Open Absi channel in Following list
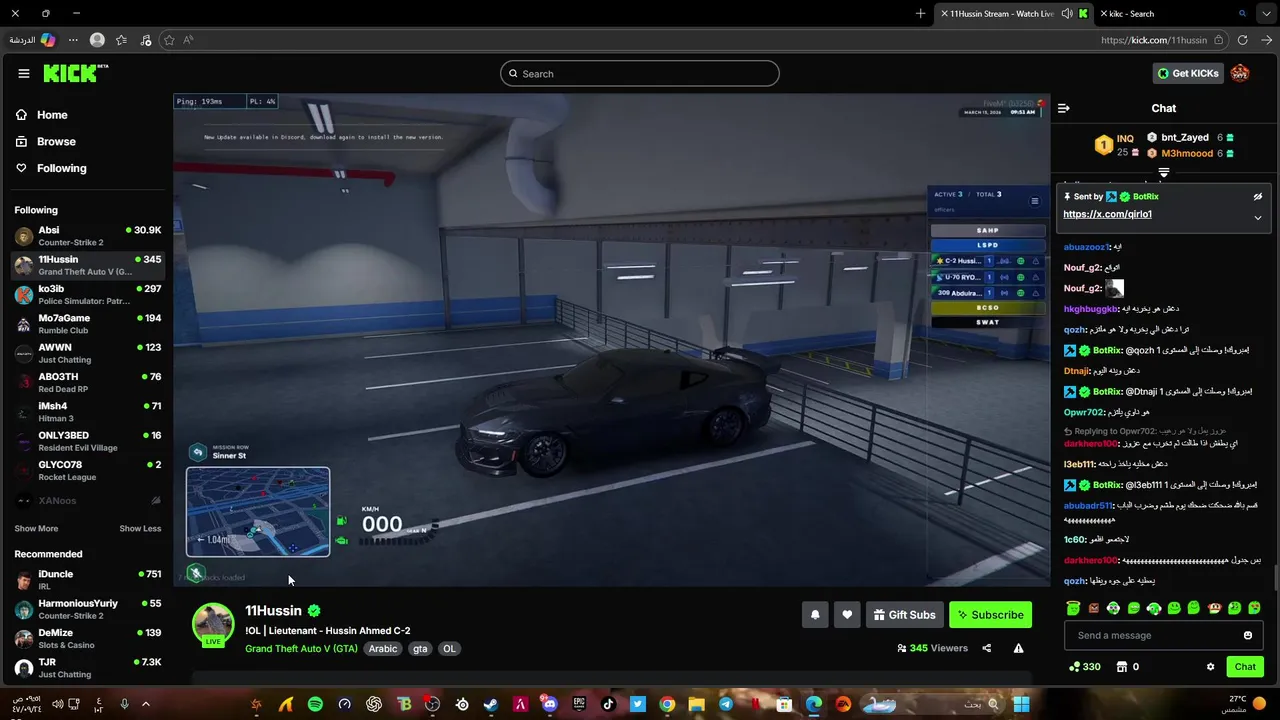 click(88, 236)
